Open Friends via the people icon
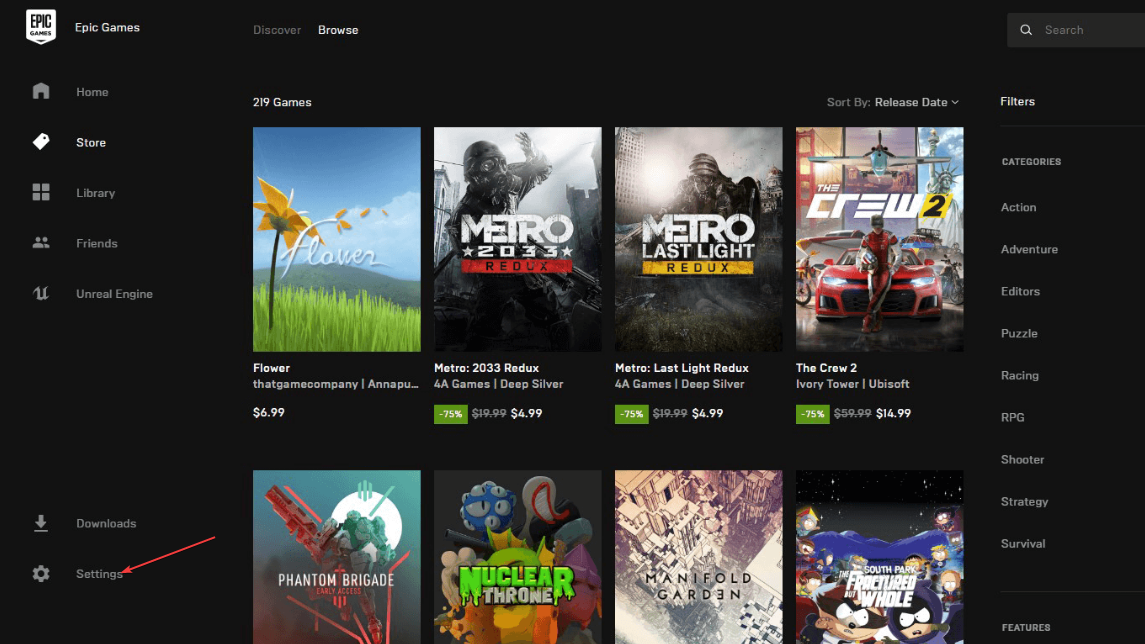Image resolution: width=1145 pixels, height=644 pixels. (x=40, y=242)
